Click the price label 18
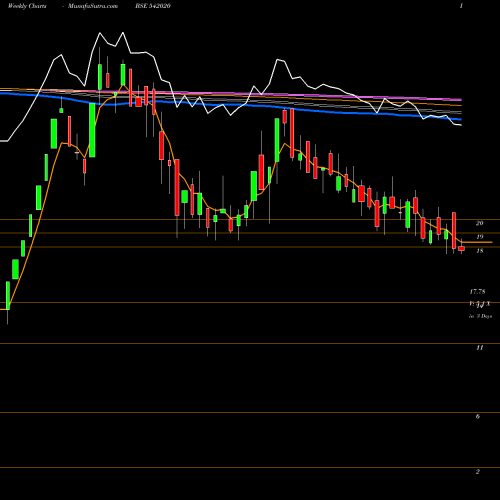The width and height of the screenshot is (500, 500). click(x=480, y=251)
